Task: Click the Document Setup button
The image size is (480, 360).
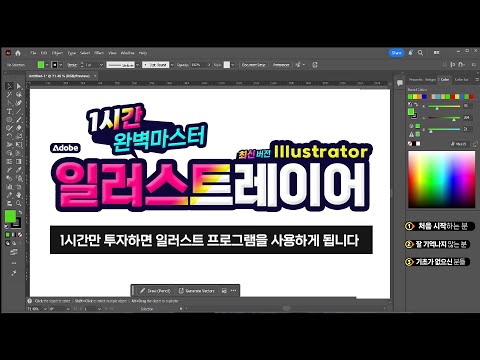Action: tap(254, 65)
